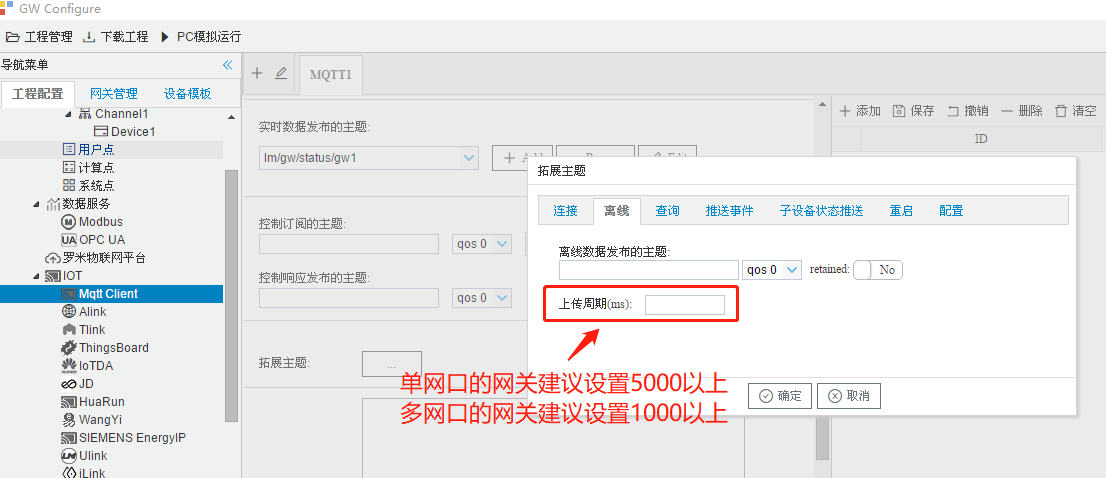This screenshot has height=478, width=1106.
Task: Switch to 网关管理 tab
Action: point(114,94)
